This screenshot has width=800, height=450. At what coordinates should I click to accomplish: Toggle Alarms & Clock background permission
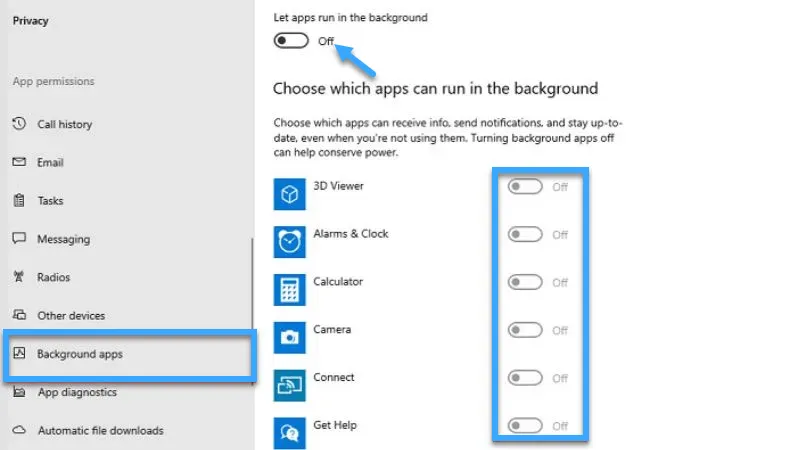click(525, 235)
